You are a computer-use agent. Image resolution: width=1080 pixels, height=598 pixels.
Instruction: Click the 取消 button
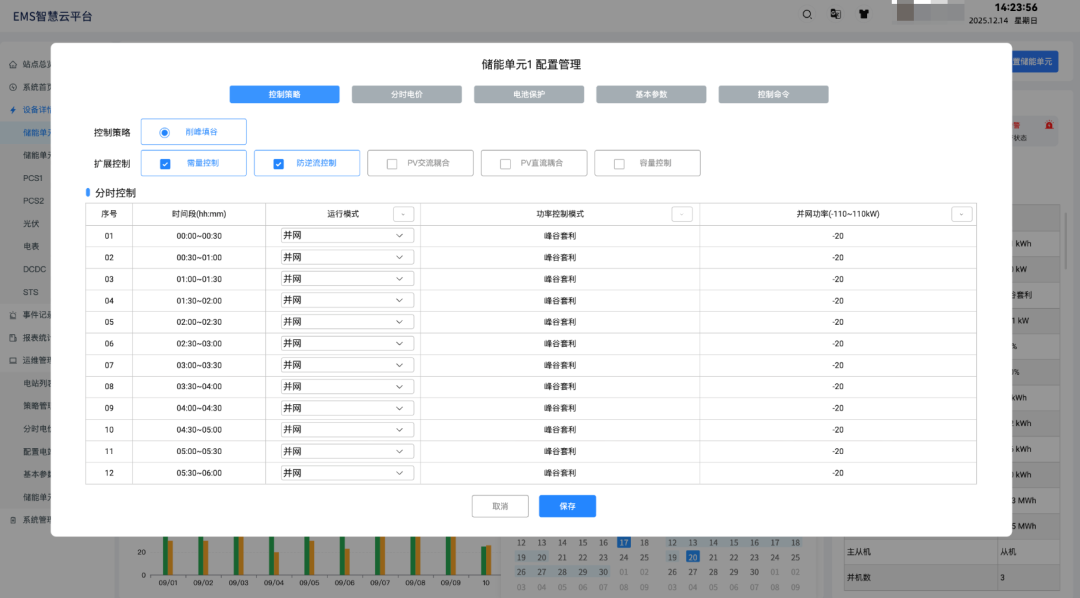[x=500, y=506]
